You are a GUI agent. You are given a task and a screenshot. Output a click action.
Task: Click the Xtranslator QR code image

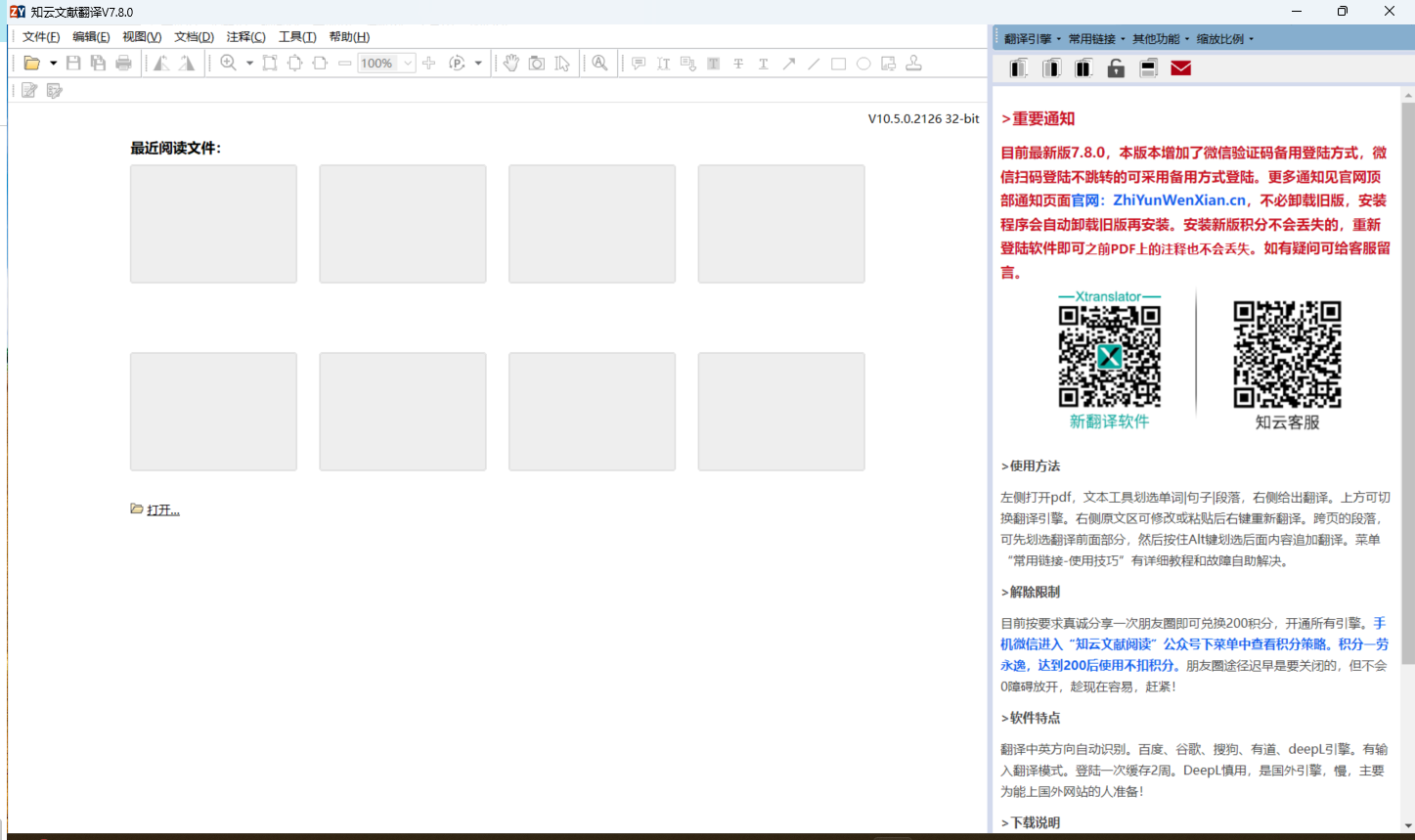coord(1110,356)
